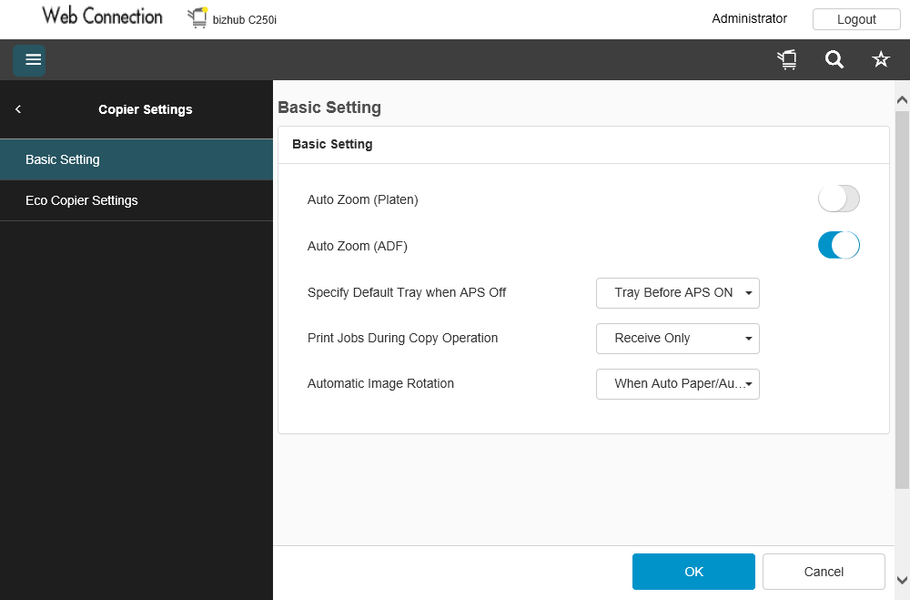The image size is (910, 600).
Task: Open Specify Default Tray when APS Off dropdown
Action: [677, 293]
